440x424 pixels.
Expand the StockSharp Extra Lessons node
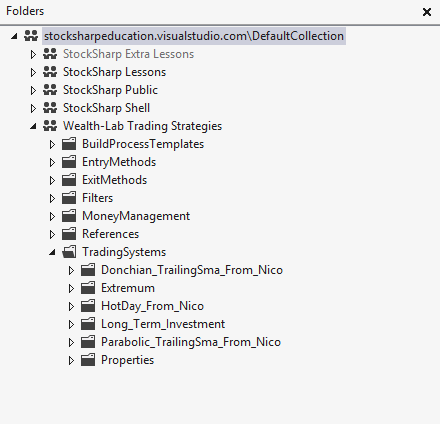point(33,54)
